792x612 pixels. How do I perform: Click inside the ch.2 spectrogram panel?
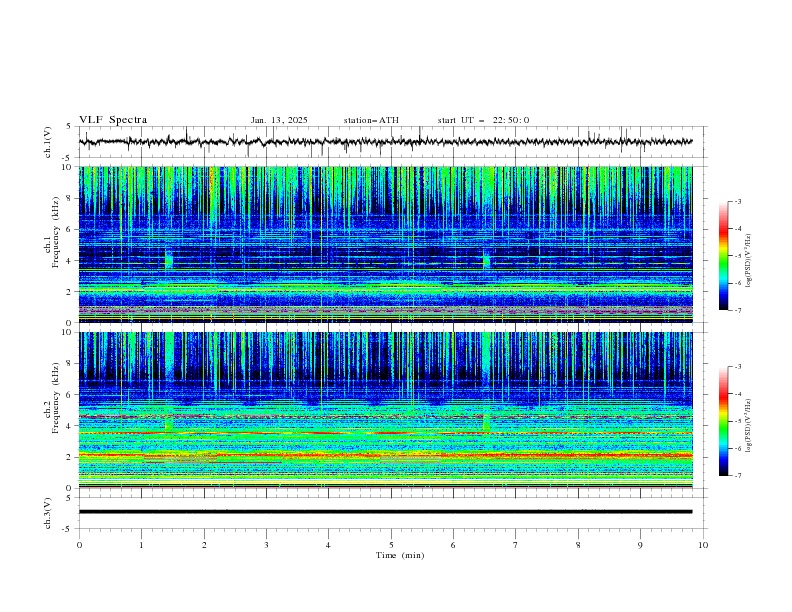click(x=385, y=410)
